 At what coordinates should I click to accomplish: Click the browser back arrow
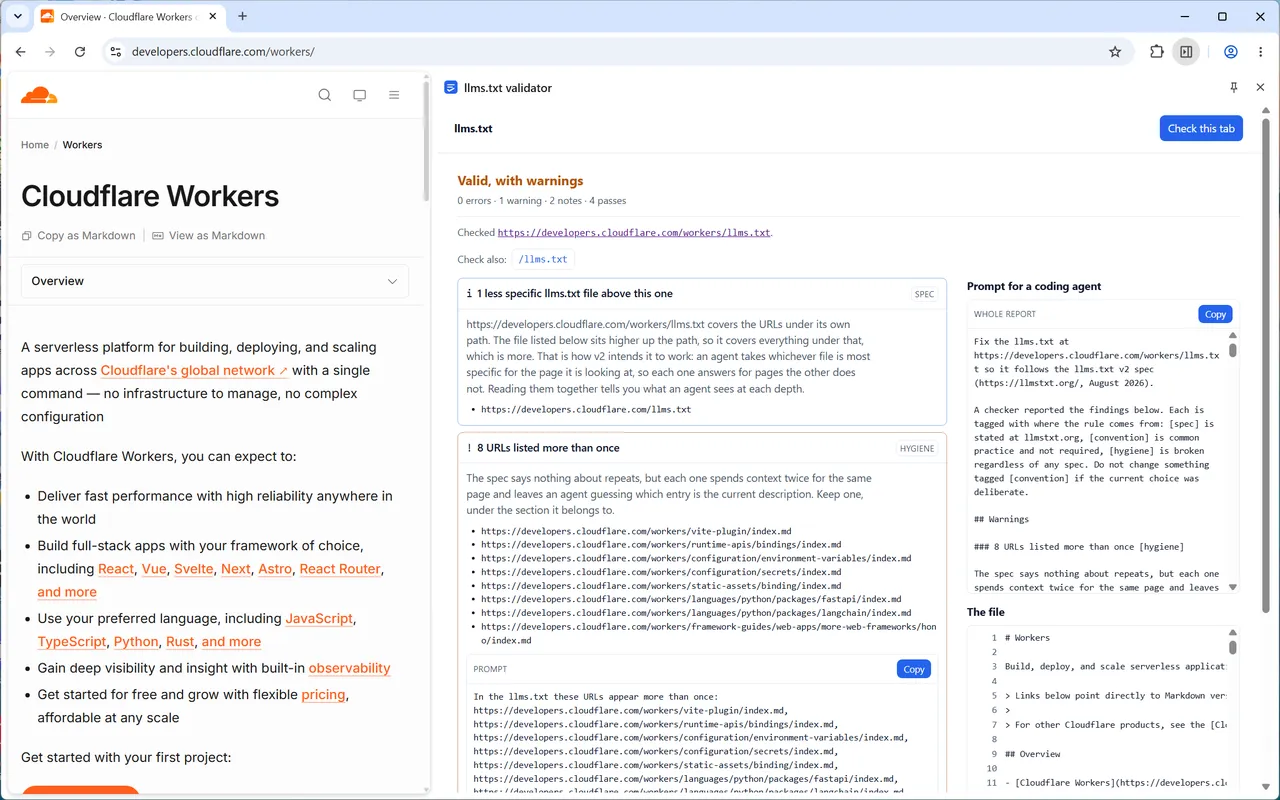(x=21, y=52)
